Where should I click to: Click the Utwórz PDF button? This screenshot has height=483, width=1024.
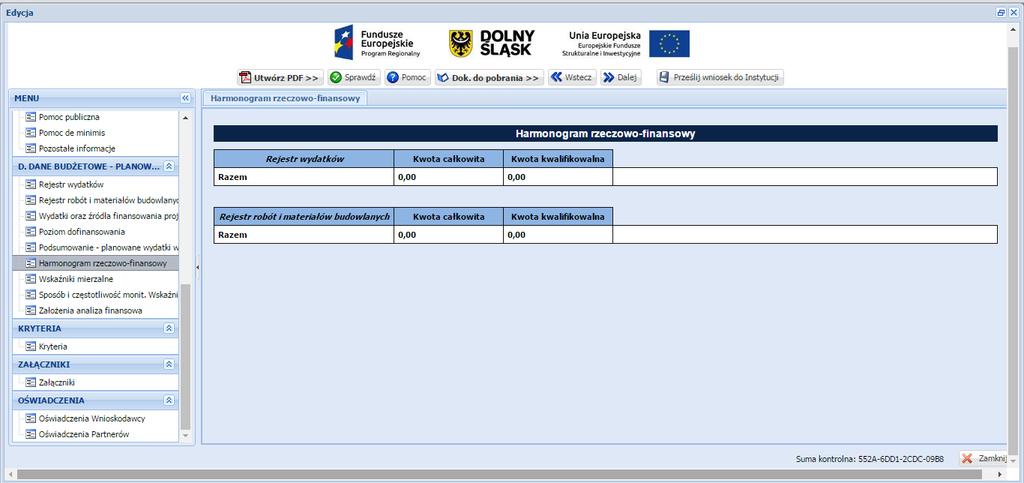(x=280, y=78)
